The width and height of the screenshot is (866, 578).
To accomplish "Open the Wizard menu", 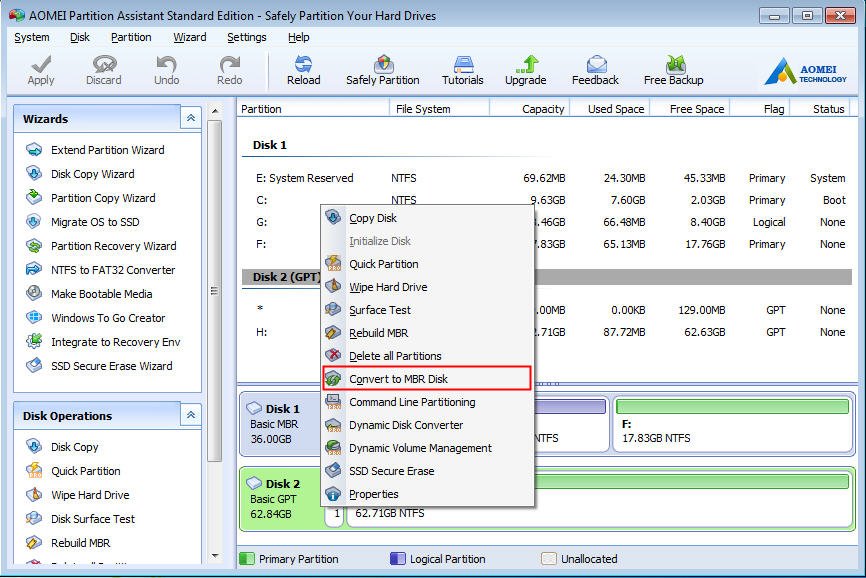I will point(189,37).
